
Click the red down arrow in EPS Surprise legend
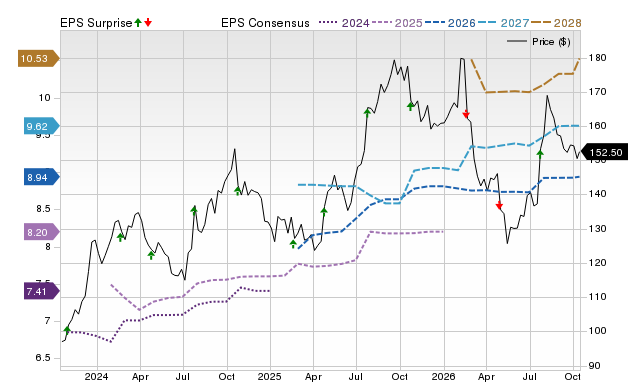(x=148, y=22)
